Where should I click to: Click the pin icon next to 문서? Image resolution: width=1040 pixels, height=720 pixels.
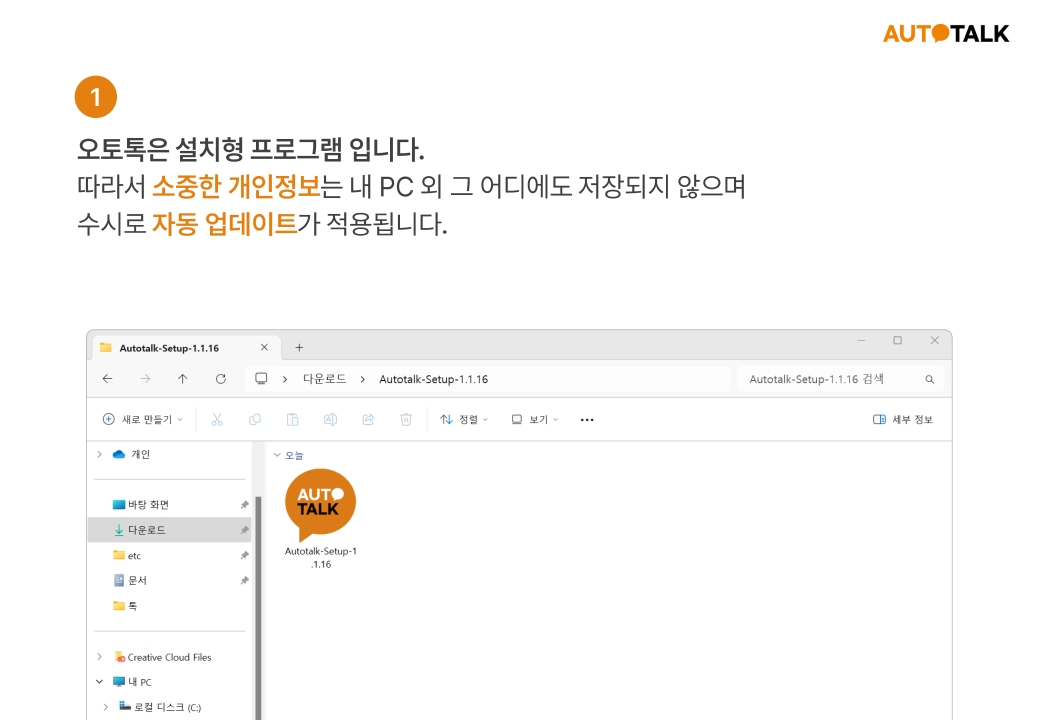(x=244, y=580)
